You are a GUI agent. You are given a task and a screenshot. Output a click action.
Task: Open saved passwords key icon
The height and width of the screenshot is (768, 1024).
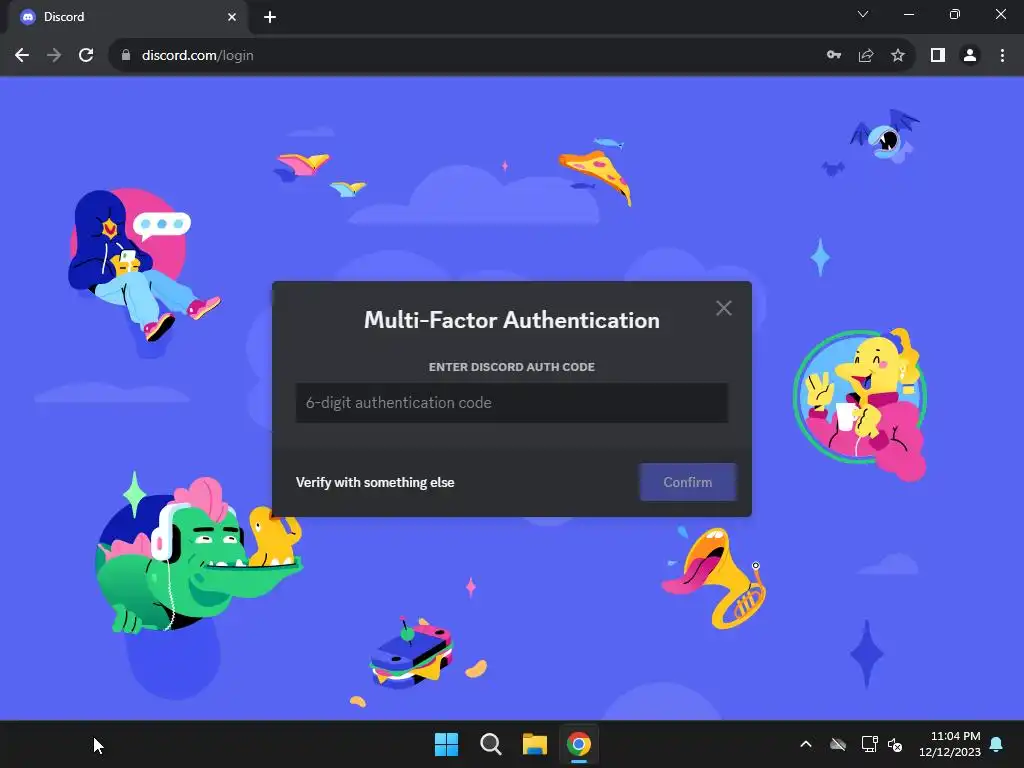coord(833,56)
